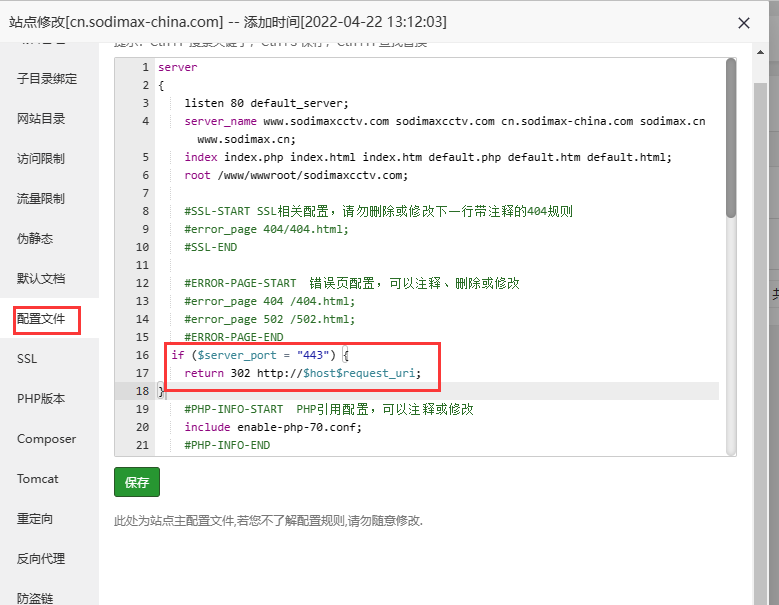
Task: Click the #SSL-END comment line
Action: coord(211,247)
